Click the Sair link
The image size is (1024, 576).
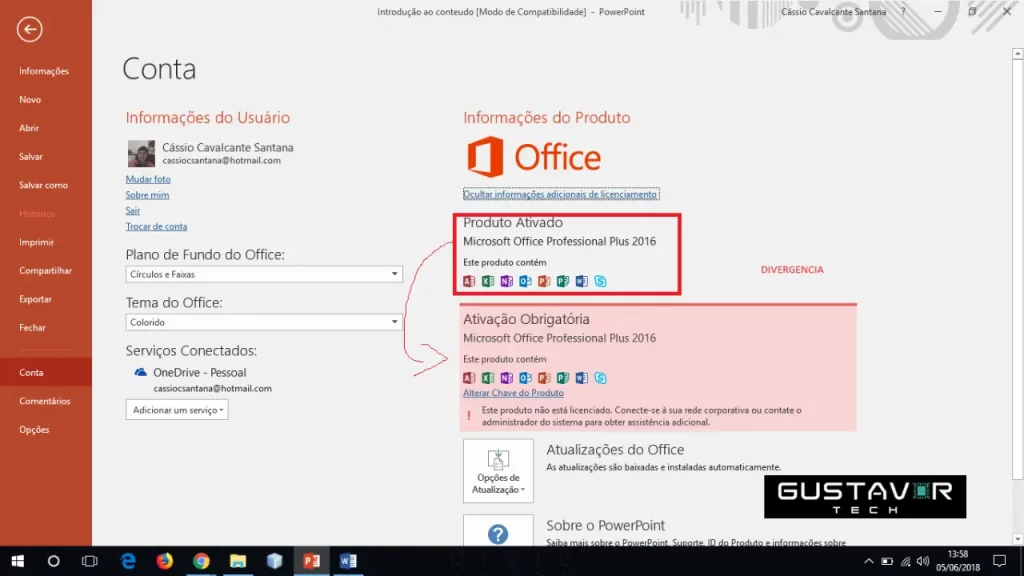click(133, 210)
